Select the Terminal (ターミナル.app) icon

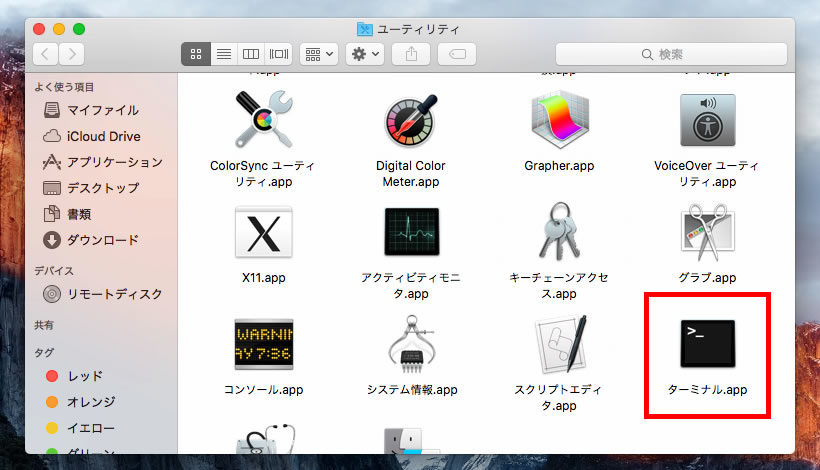coord(708,343)
